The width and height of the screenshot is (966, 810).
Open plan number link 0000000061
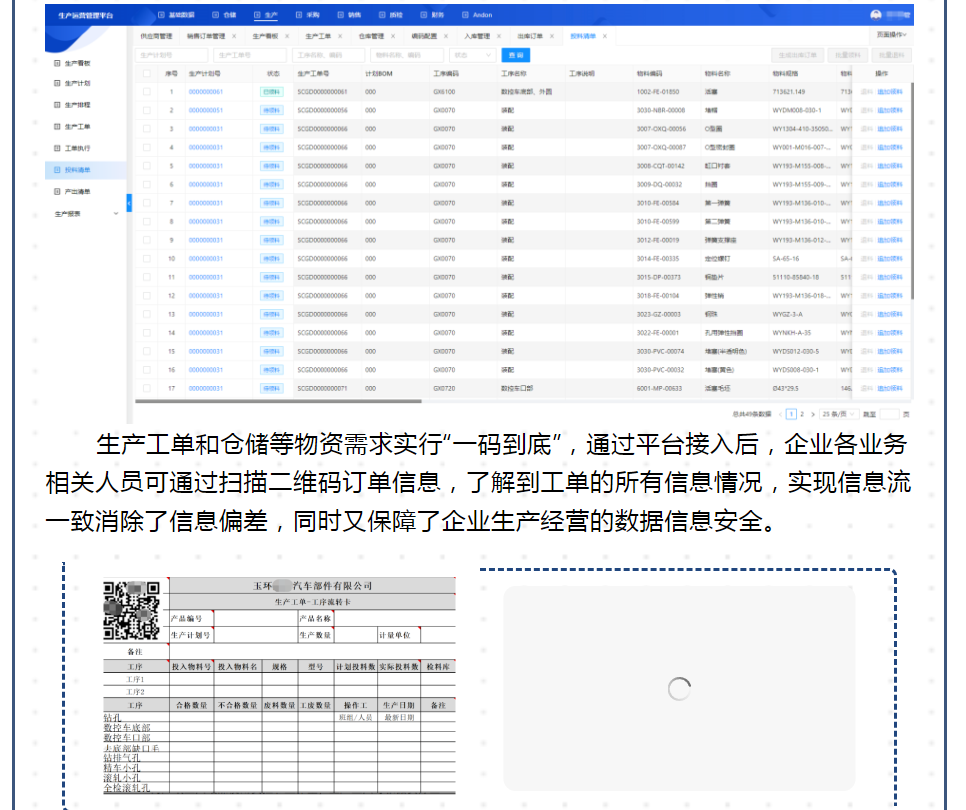click(x=205, y=91)
